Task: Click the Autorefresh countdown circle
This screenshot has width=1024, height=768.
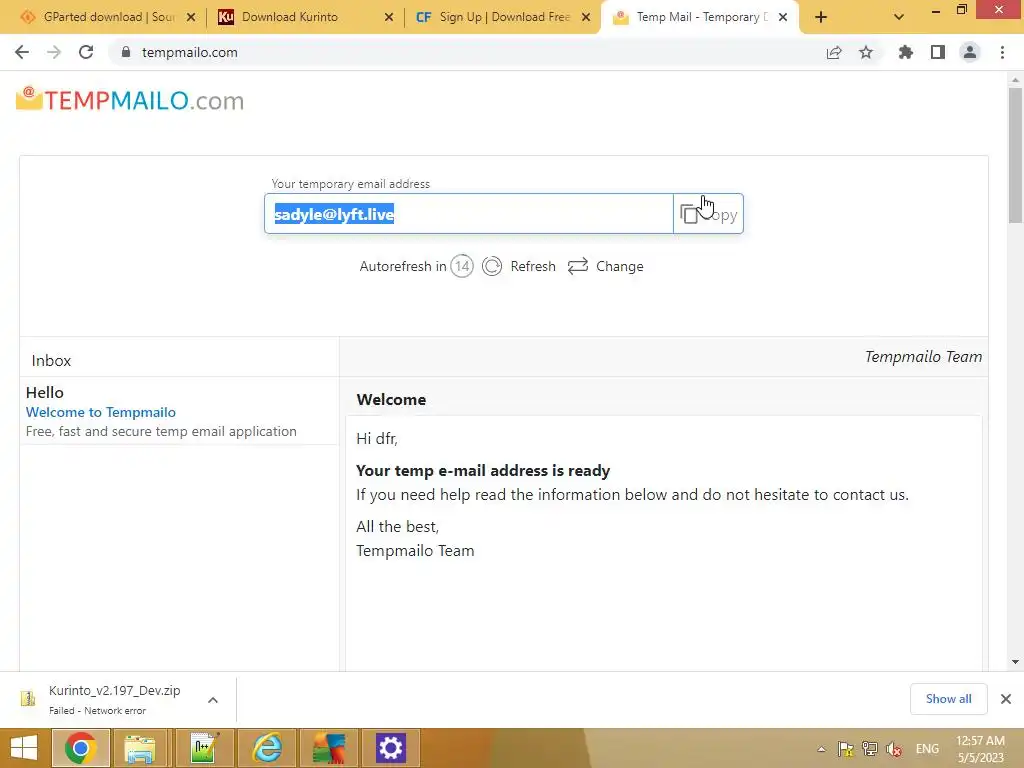Action: click(462, 266)
